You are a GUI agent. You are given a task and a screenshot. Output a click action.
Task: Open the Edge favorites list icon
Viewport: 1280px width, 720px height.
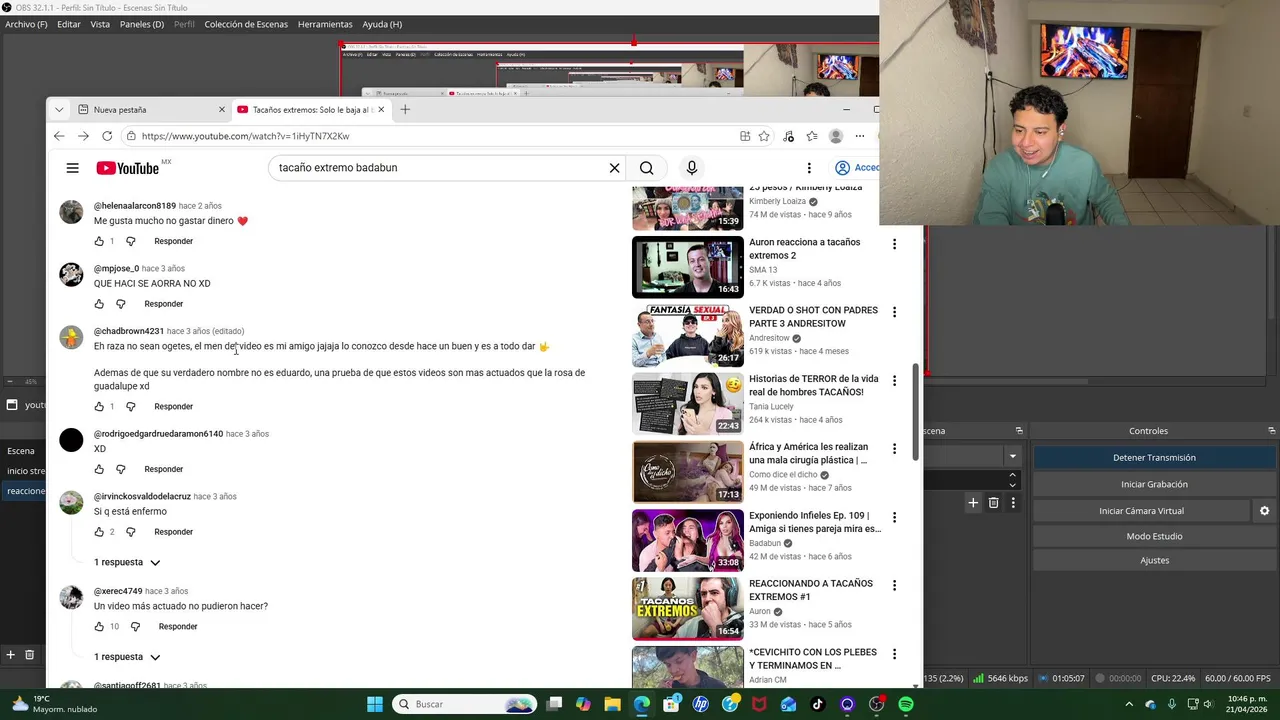[812, 136]
